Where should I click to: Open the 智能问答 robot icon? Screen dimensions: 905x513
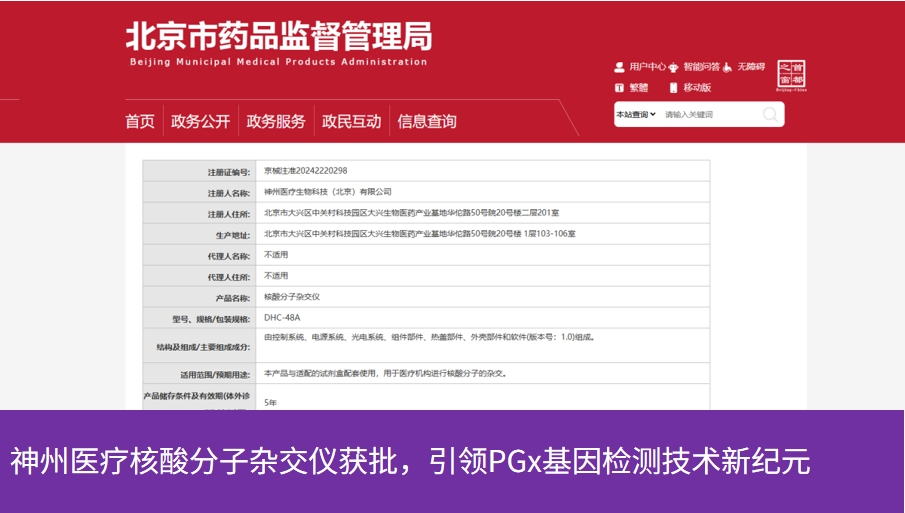673,67
